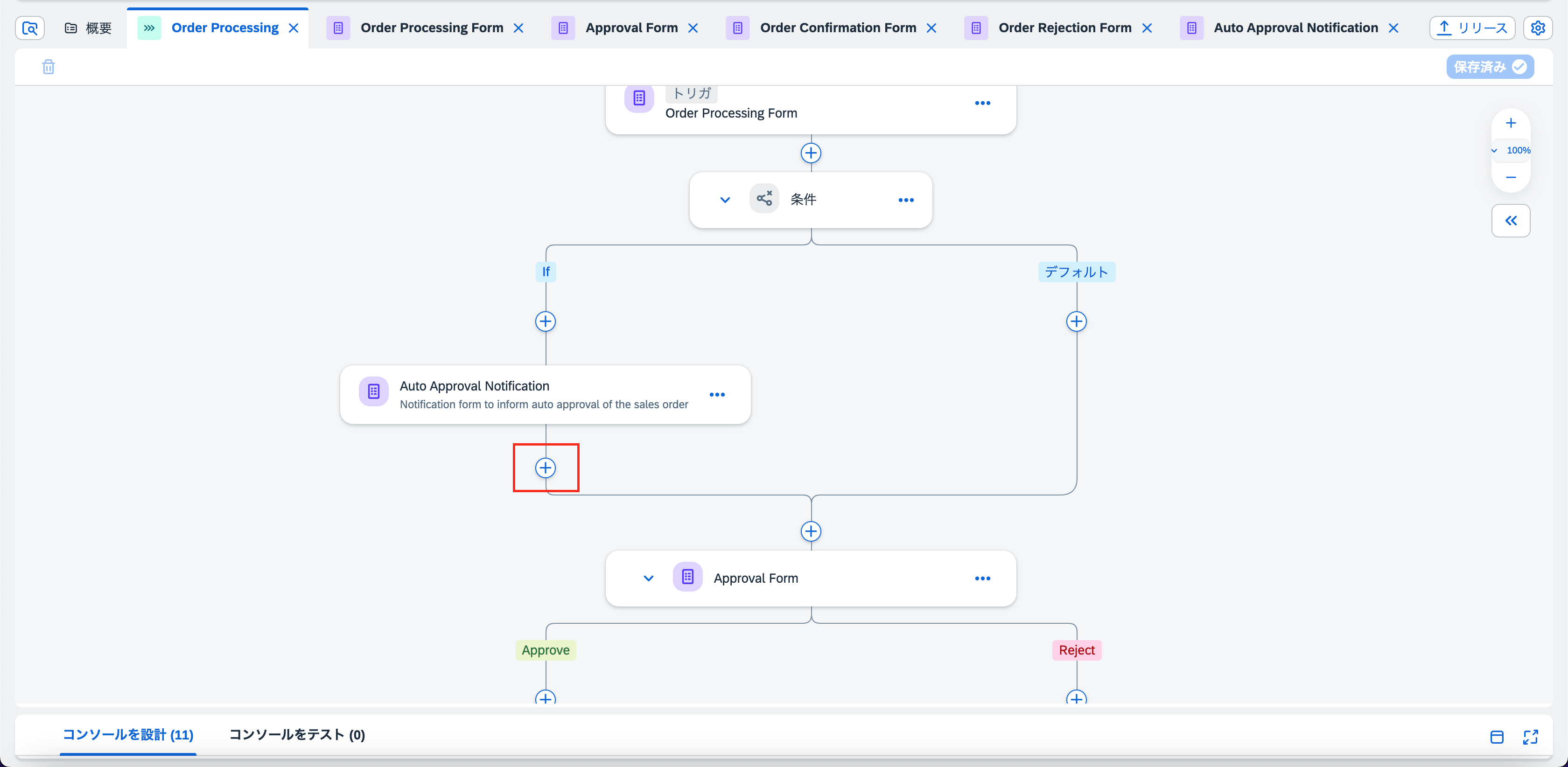Switch to コンソールをテスト tab
This screenshot has height=767, width=1568.
(296, 735)
